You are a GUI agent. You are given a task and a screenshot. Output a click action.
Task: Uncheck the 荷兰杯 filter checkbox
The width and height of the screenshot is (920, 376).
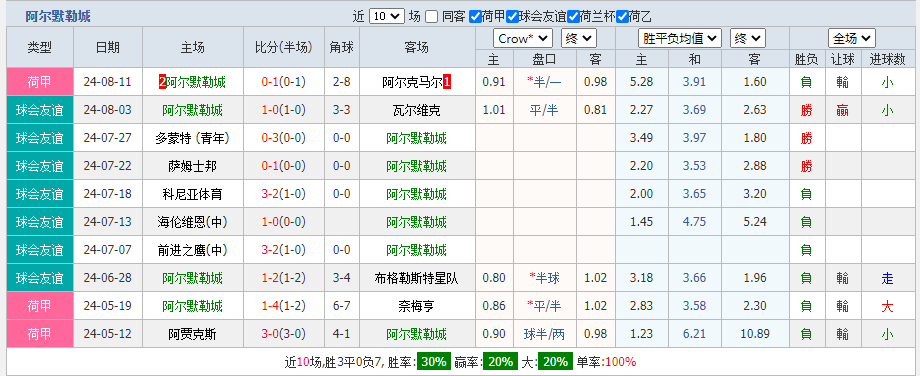(573, 16)
